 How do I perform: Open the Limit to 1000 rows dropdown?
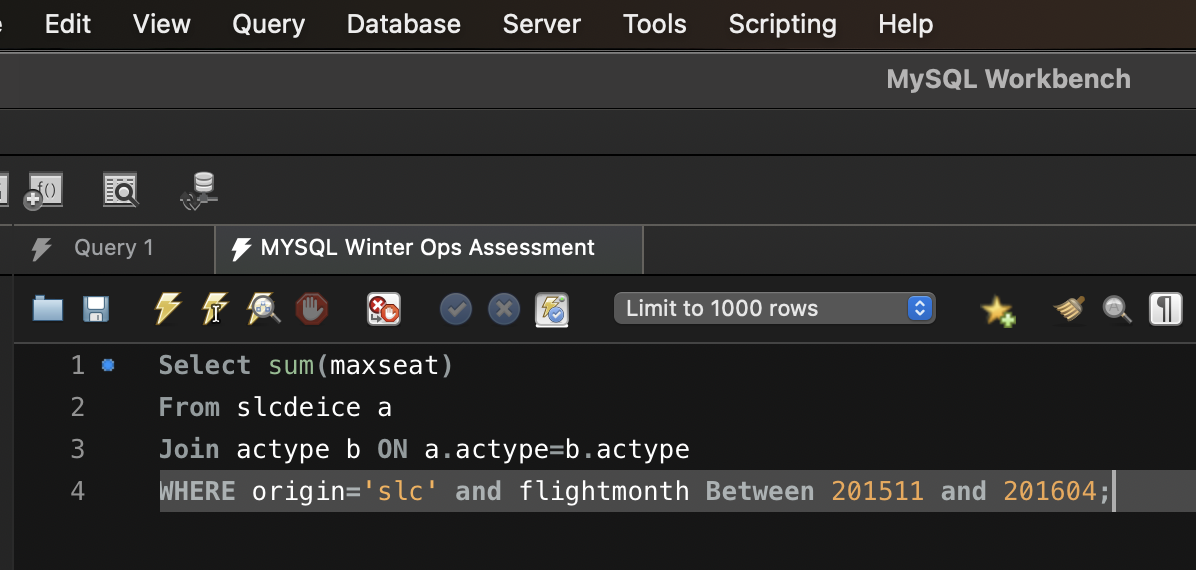click(x=774, y=308)
